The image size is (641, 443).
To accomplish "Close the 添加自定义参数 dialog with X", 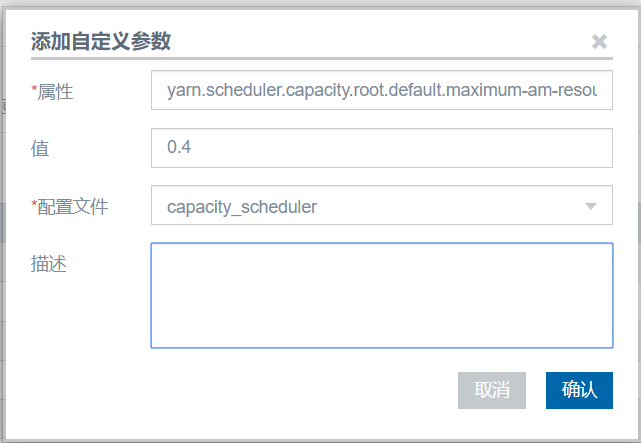I will 599,41.
